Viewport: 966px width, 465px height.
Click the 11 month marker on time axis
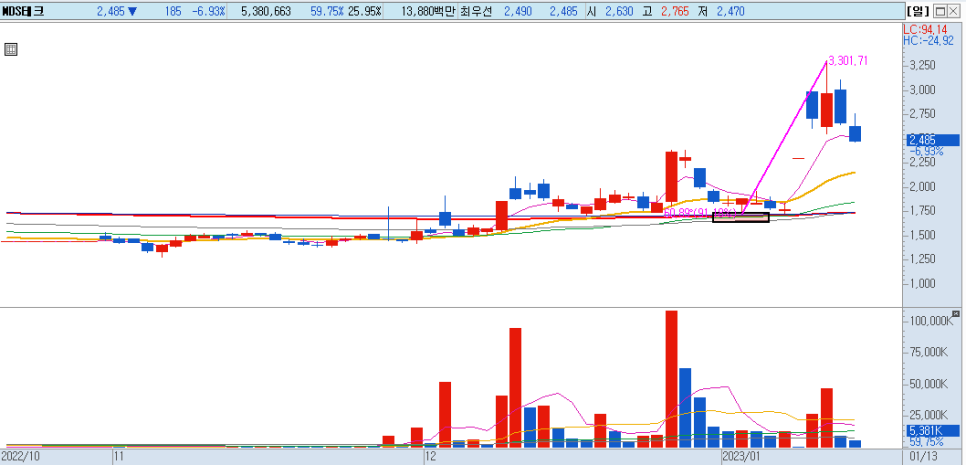coord(120,457)
